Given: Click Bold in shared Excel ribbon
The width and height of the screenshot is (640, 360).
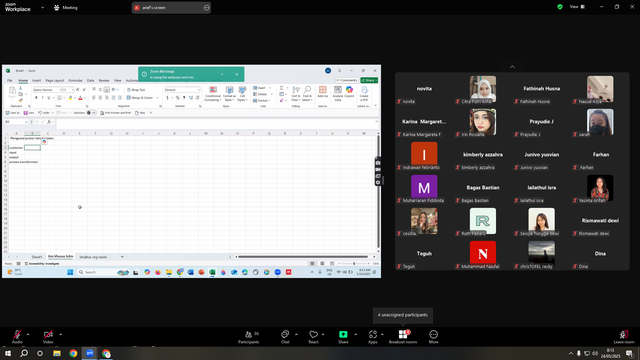Looking at the screenshot, I should (36, 98).
